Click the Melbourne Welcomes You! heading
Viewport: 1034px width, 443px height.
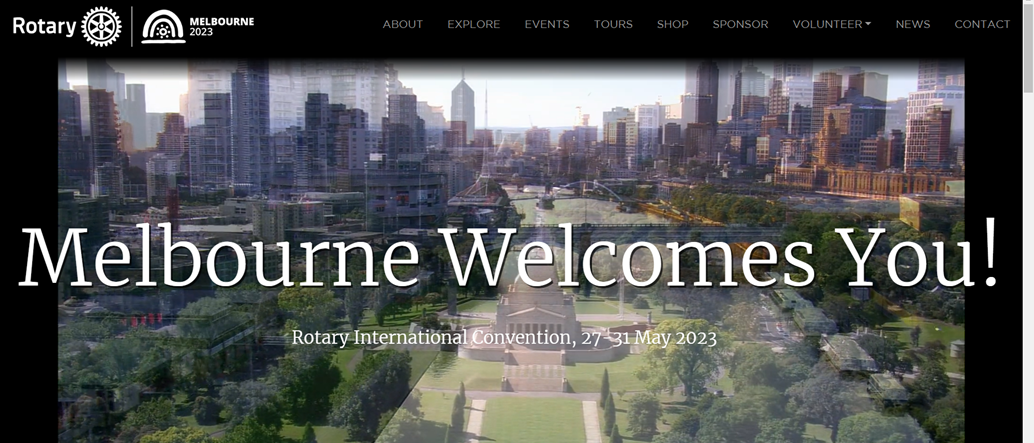(x=509, y=257)
